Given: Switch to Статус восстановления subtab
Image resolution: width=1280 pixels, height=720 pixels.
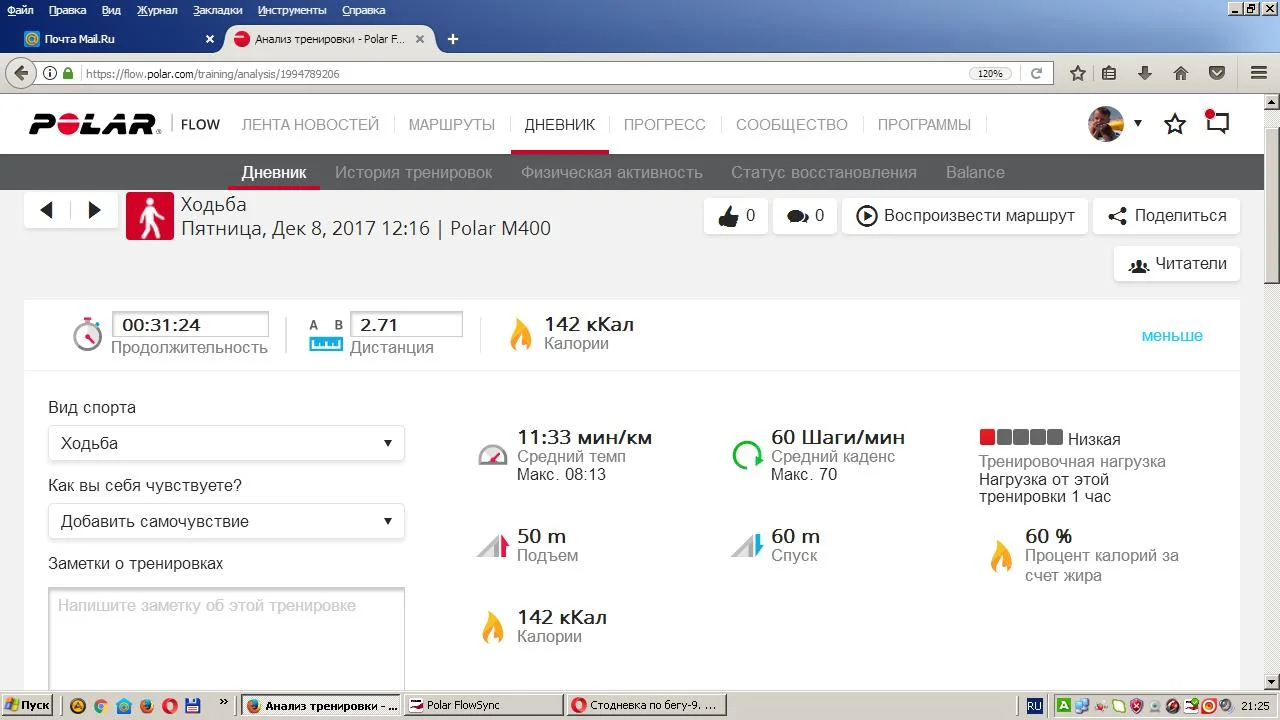Looking at the screenshot, I should point(824,172).
